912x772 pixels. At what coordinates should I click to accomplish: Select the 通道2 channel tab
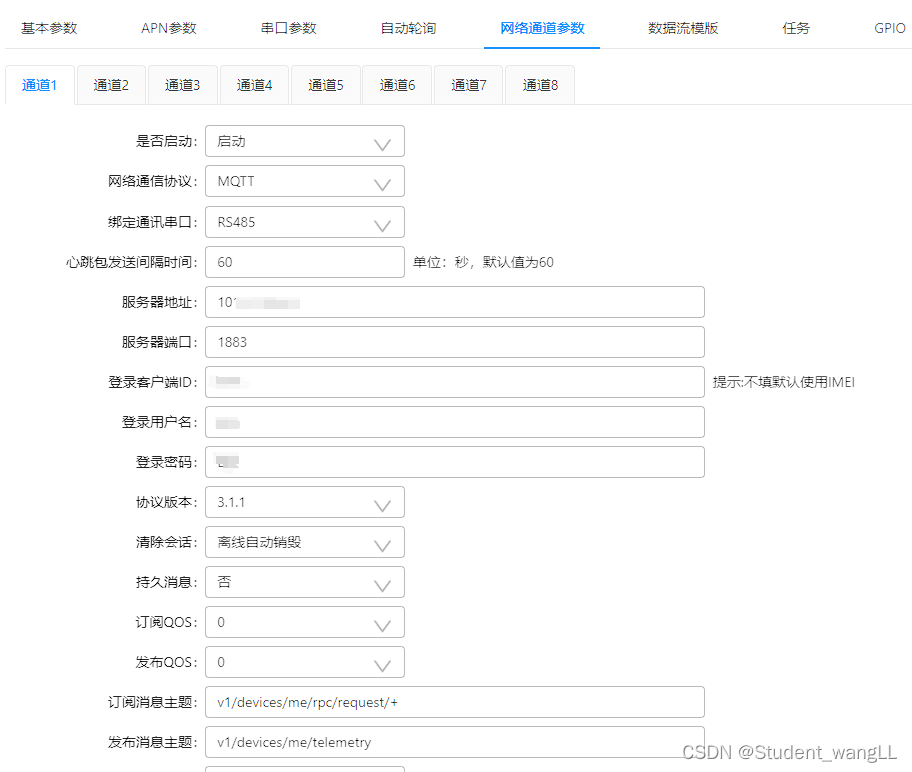click(111, 85)
